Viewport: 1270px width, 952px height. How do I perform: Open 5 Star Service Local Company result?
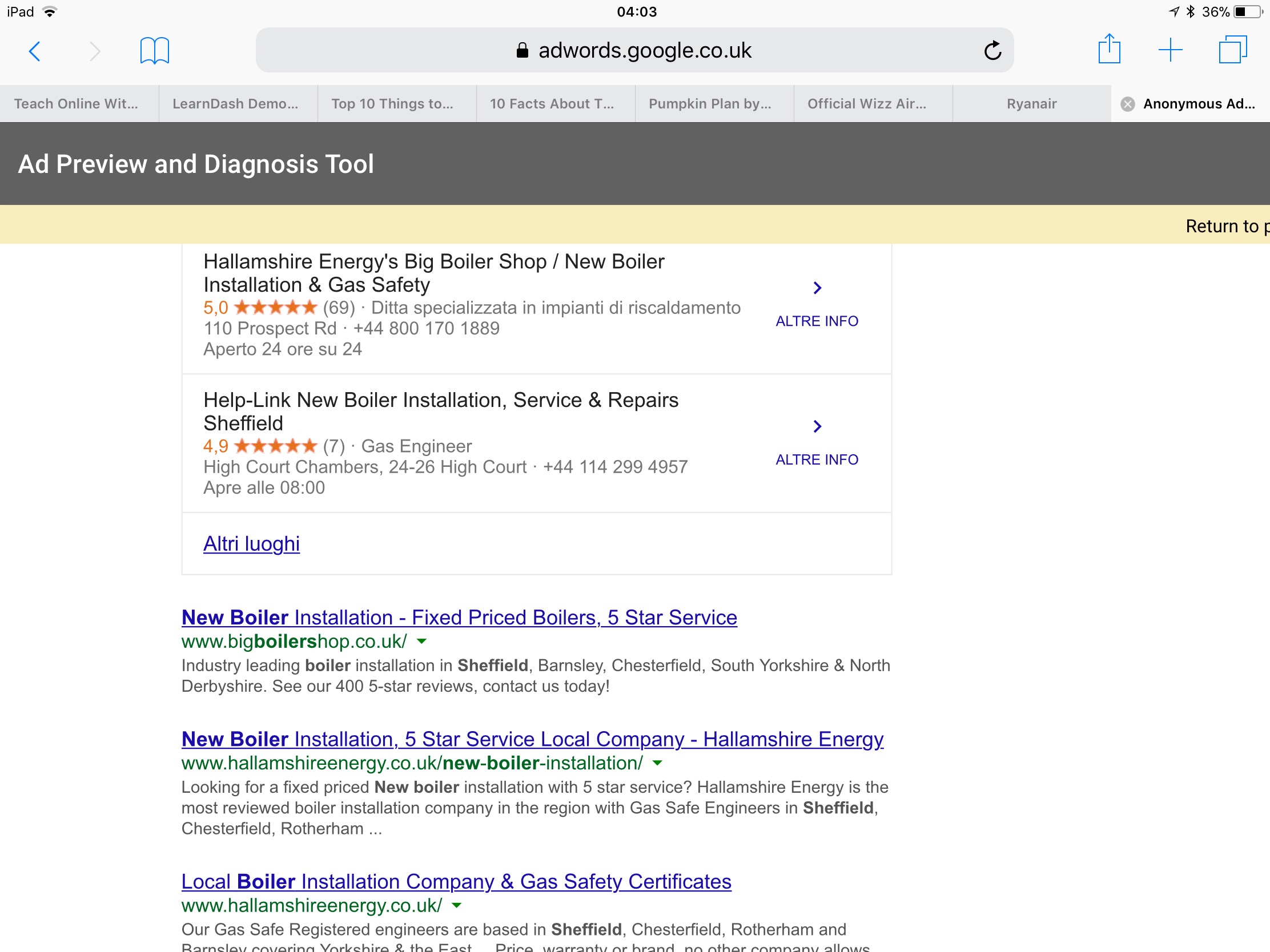pyautogui.click(x=532, y=739)
